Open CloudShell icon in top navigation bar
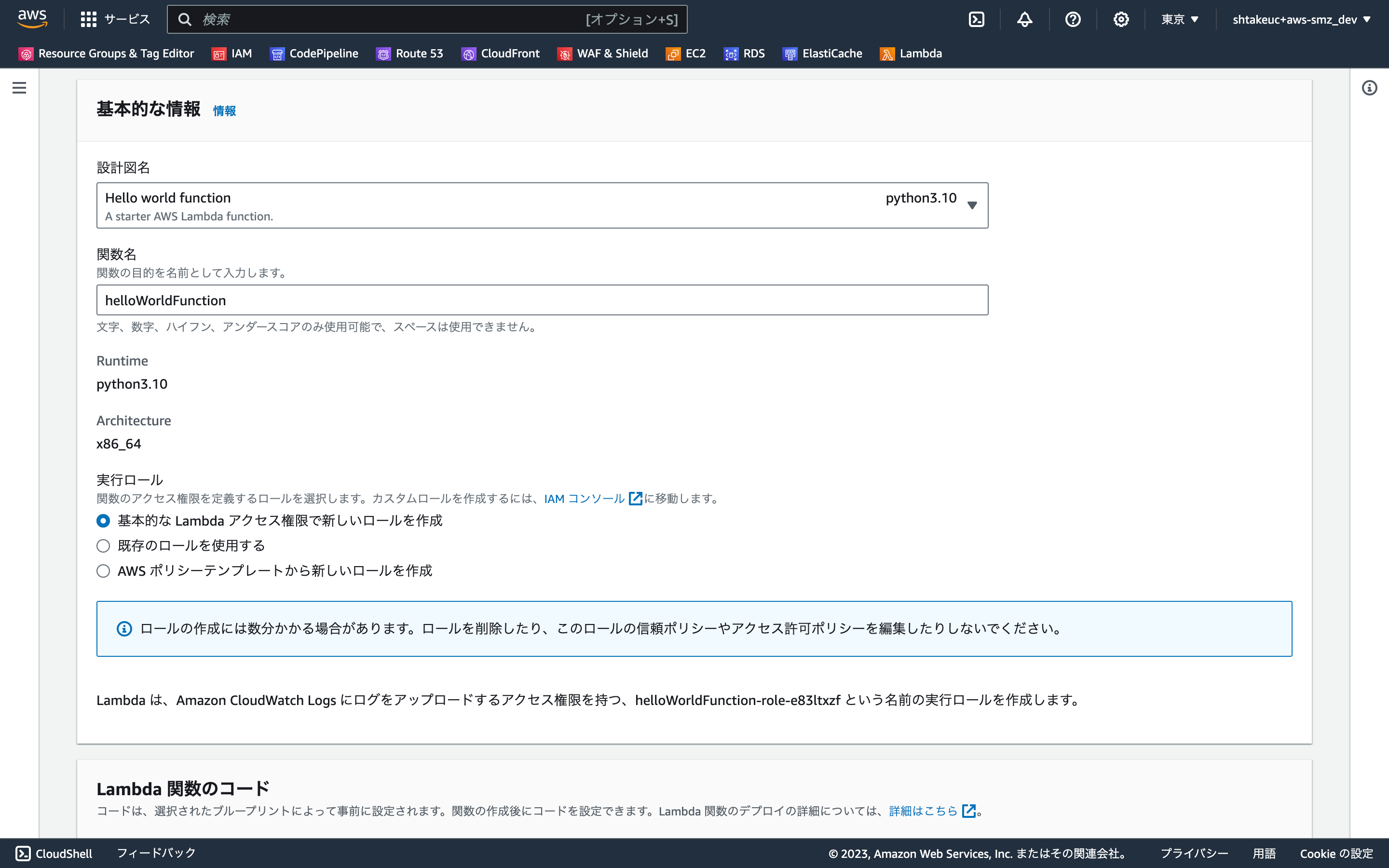Viewport: 1389px width, 868px height. (x=976, y=19)
